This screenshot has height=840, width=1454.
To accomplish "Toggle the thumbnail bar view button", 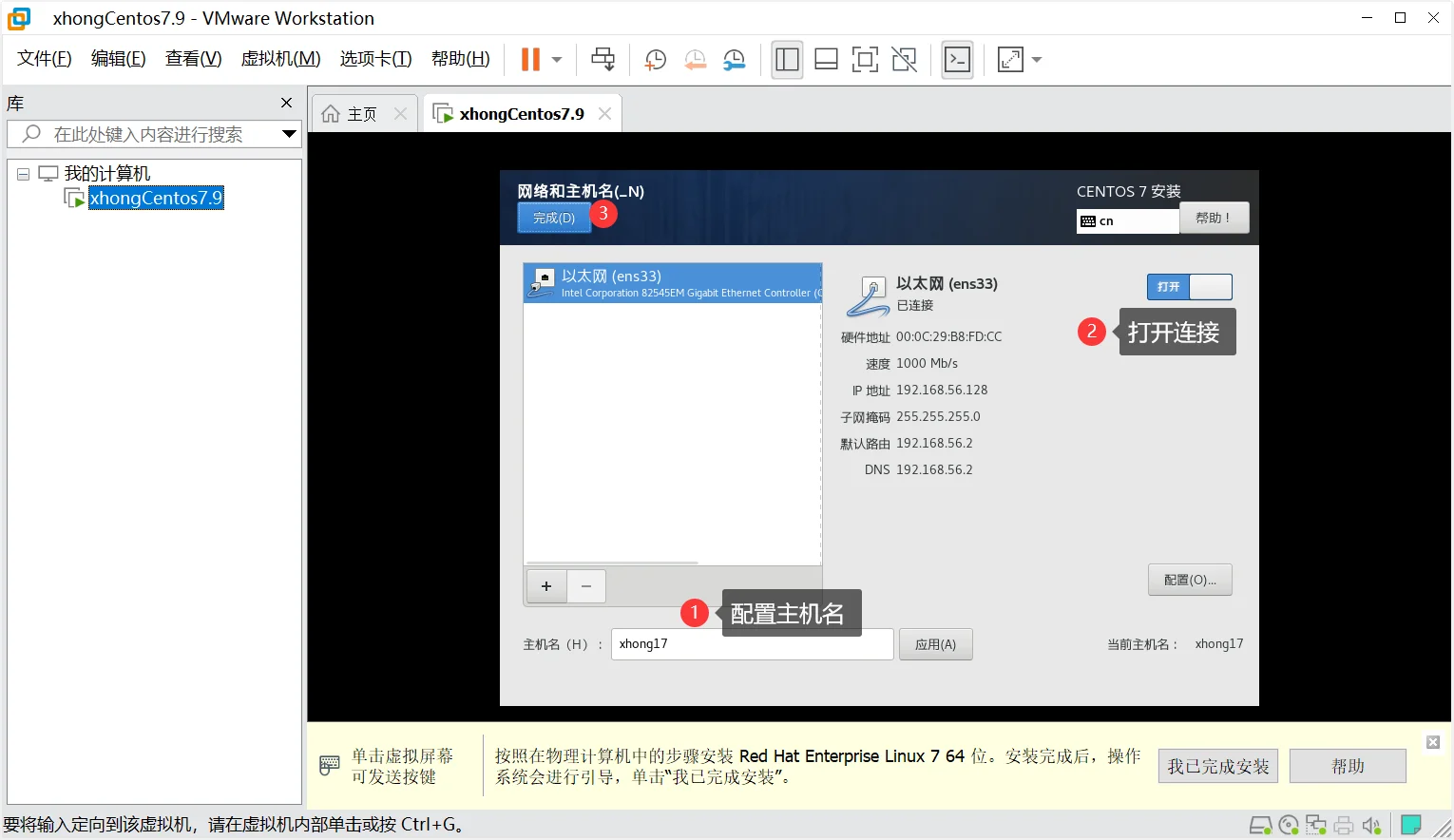I will click(826, 60).
